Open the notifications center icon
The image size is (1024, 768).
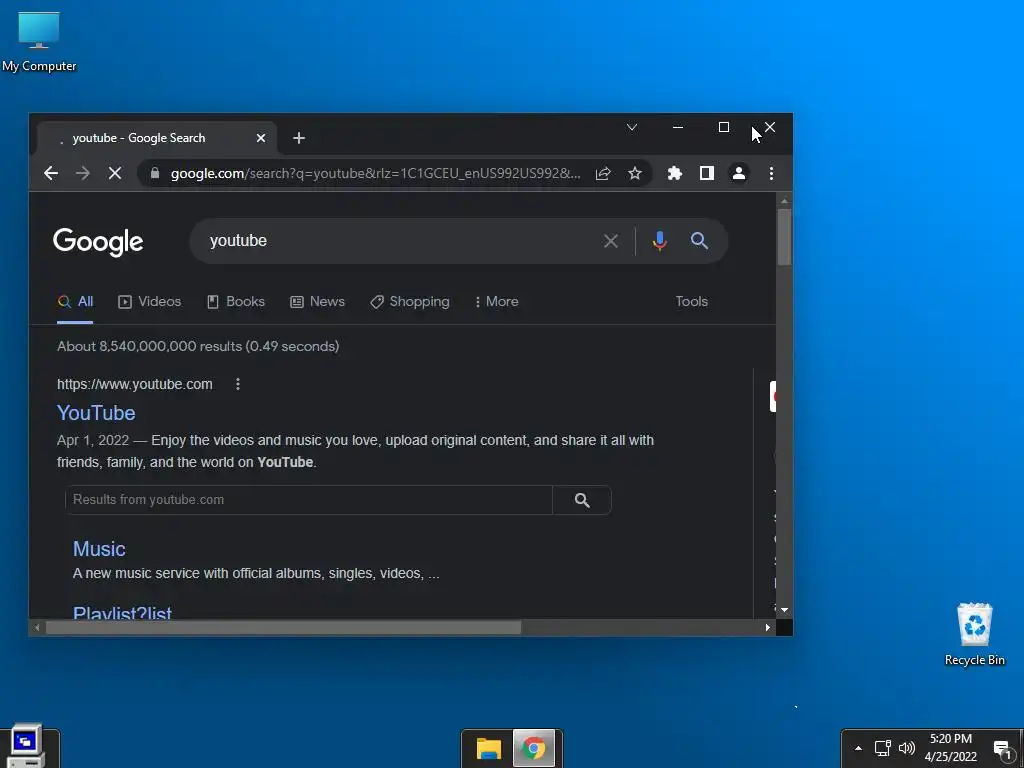1002,750
